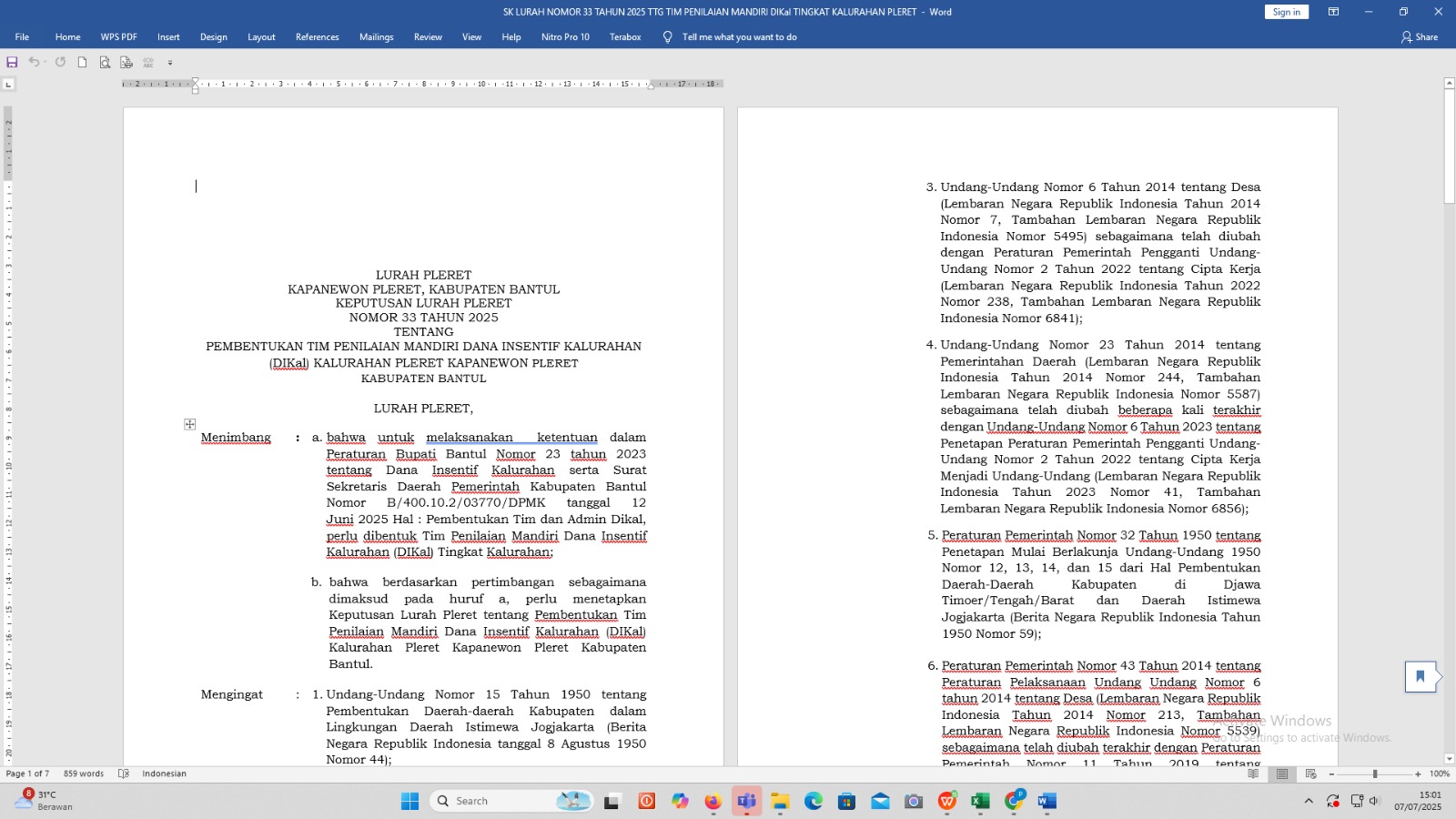Click the 859 words count in status bar
This screenshot has height=819, width=1456.
[84, 773]
